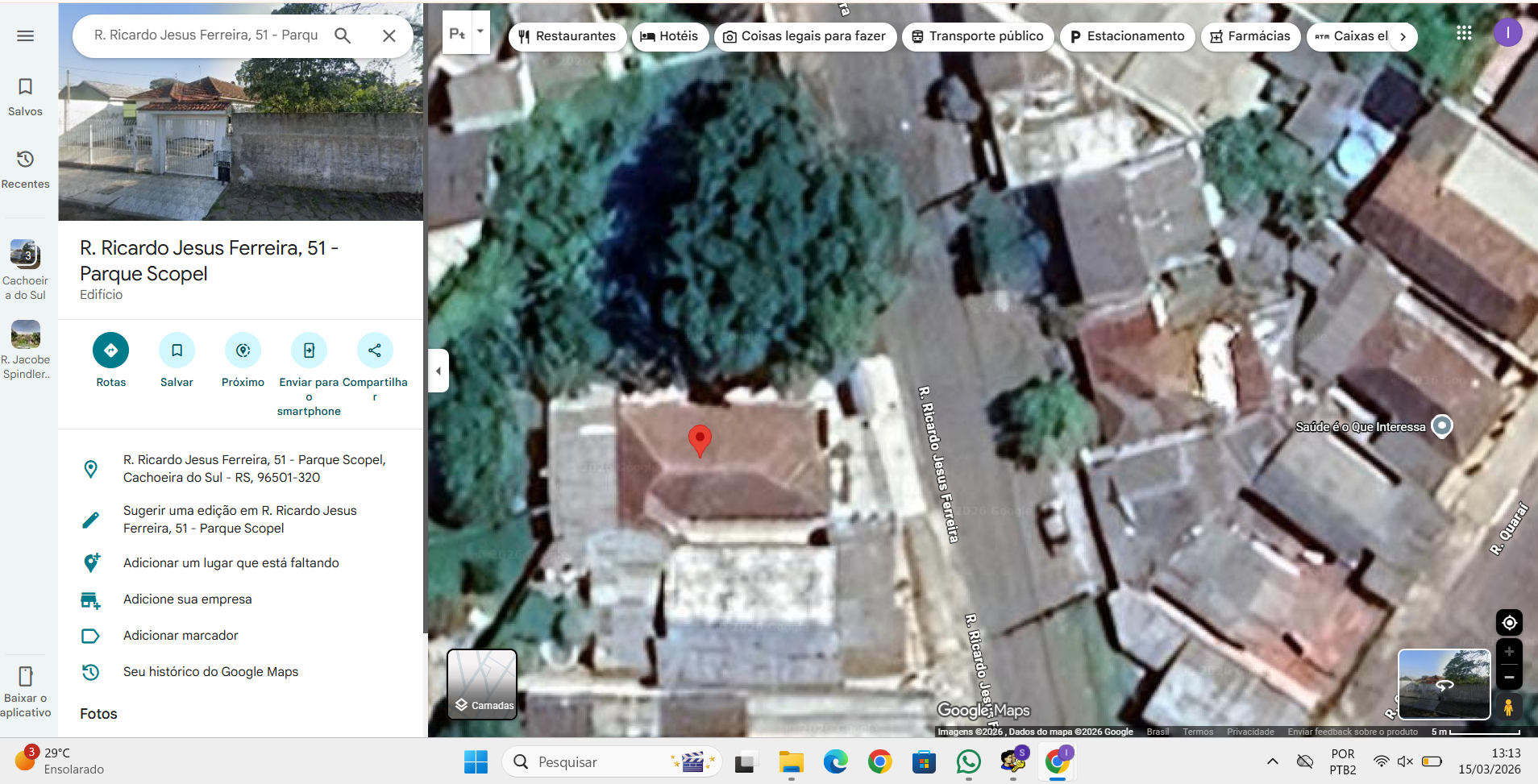Show more category chips arrow

[x=1403, y=36]
